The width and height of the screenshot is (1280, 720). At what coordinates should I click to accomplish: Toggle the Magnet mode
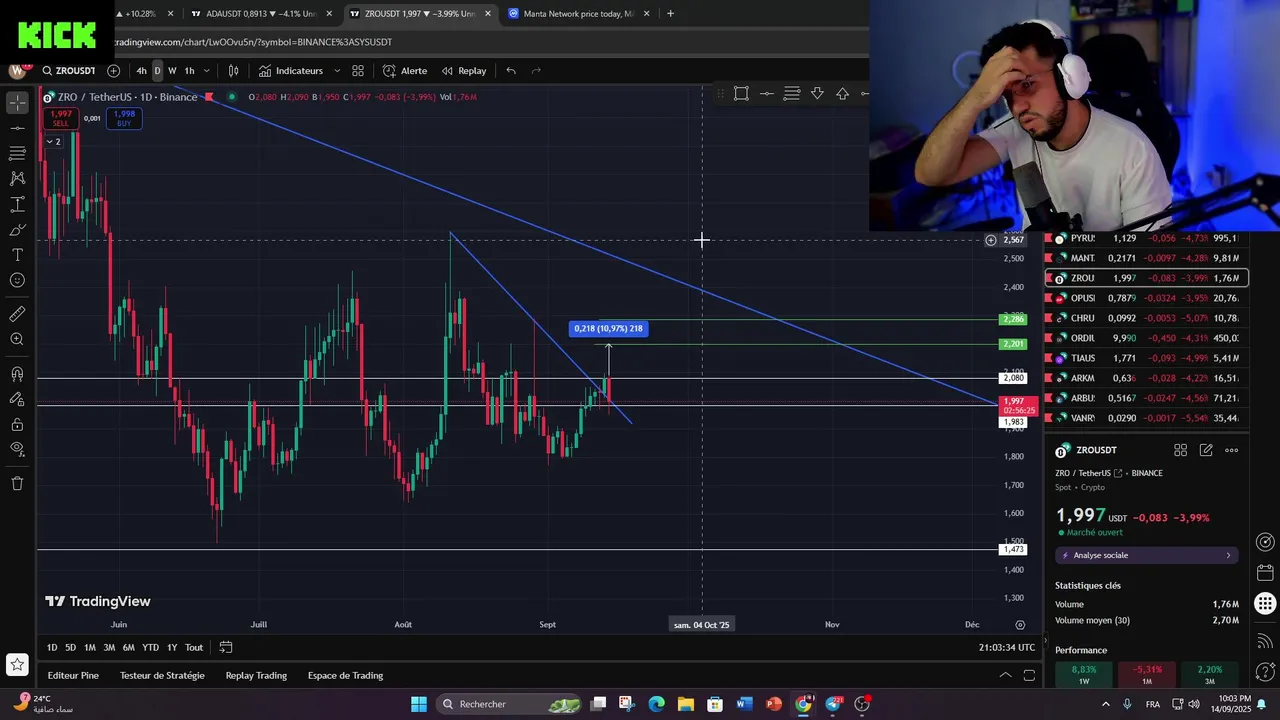pyautogui.click(x=17, y=374)
